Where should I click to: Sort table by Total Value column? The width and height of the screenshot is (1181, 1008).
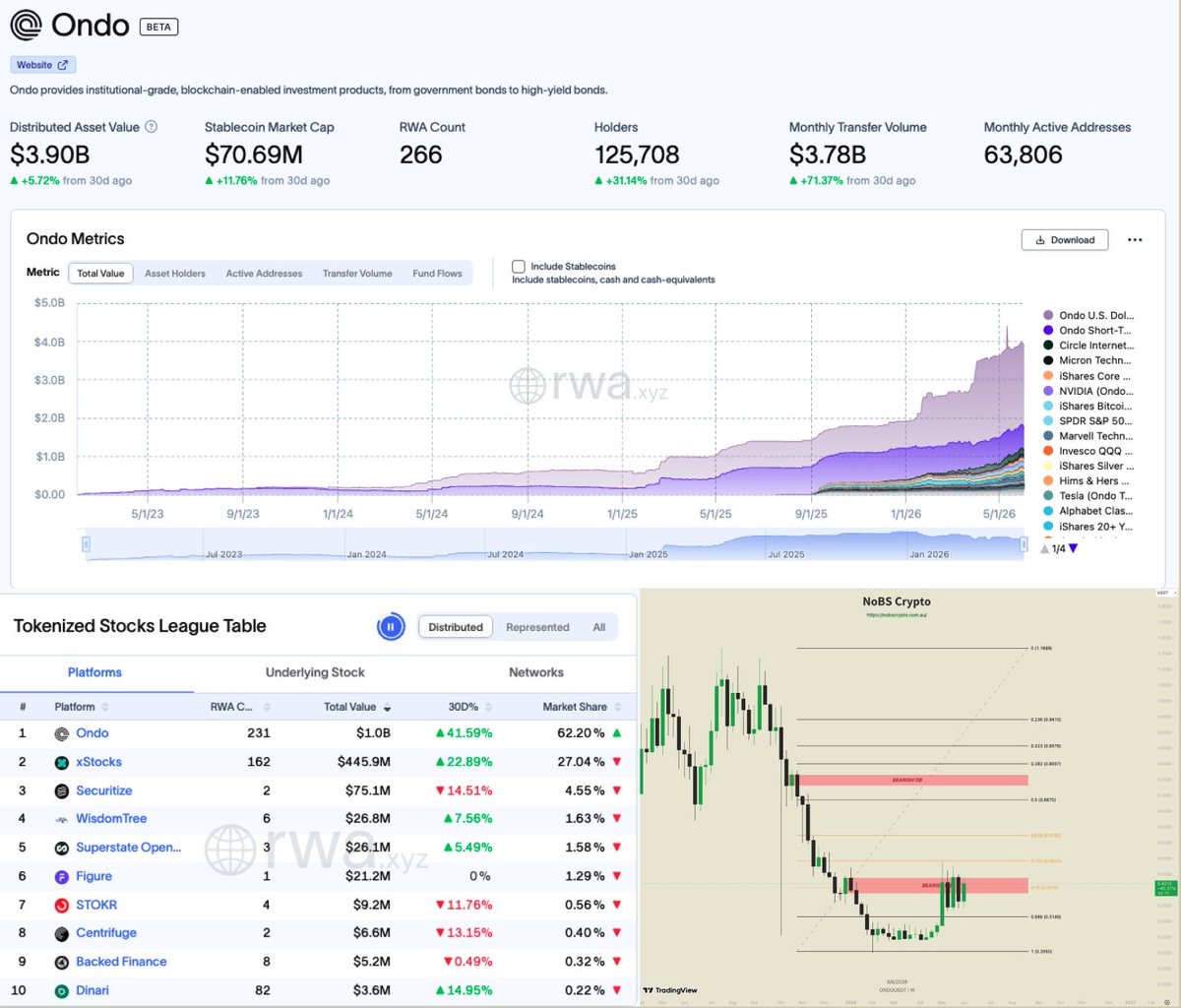(x=356, y=707)
